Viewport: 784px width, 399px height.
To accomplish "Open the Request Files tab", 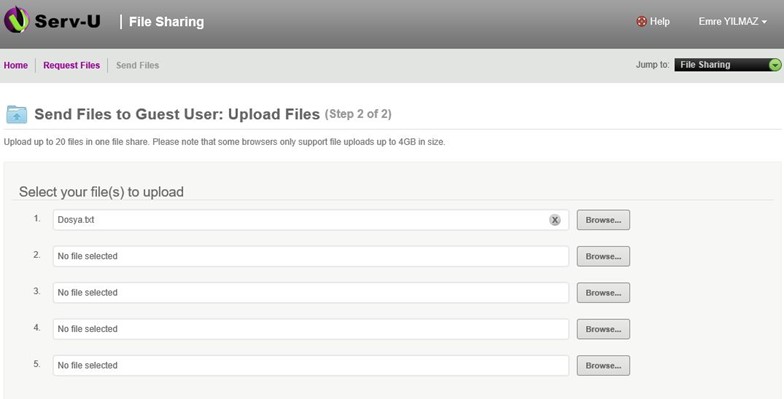I will 72,65.
